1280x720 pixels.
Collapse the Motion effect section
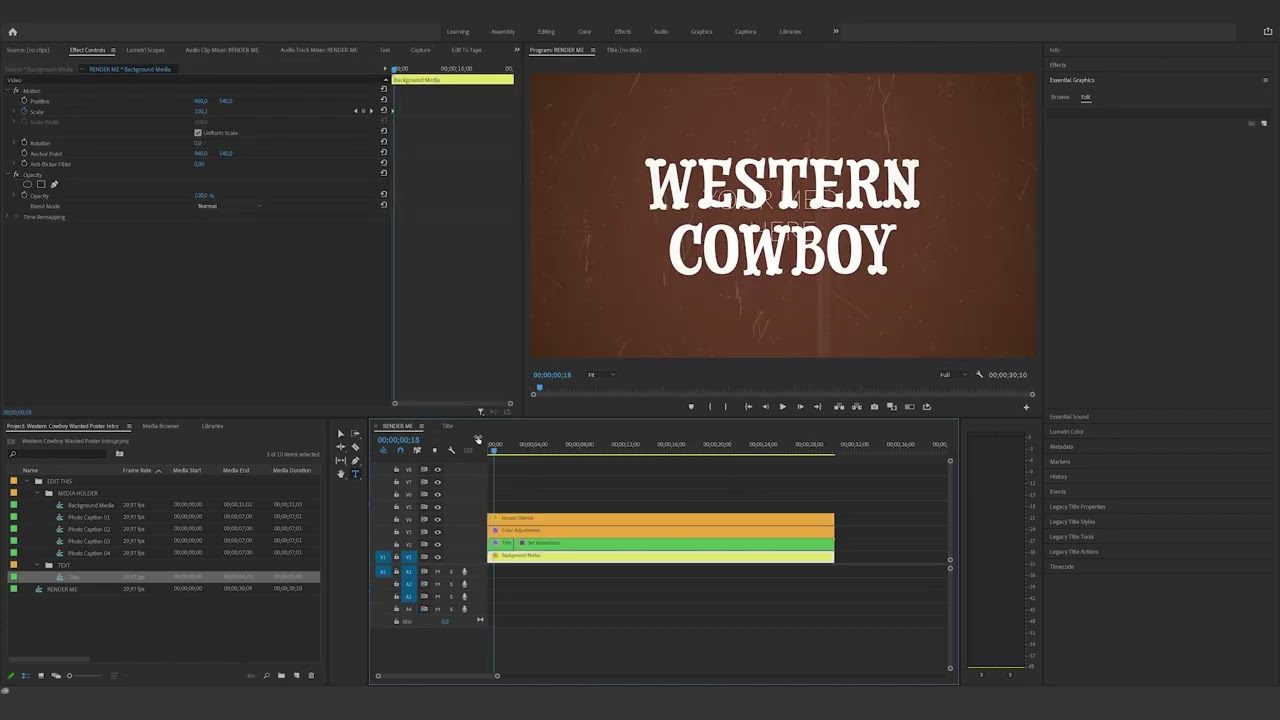point(8,91)
